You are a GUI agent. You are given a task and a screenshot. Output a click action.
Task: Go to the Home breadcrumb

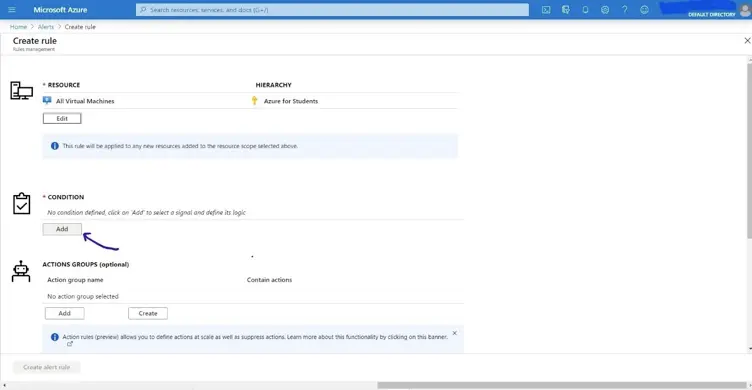[x=18, y=27]
